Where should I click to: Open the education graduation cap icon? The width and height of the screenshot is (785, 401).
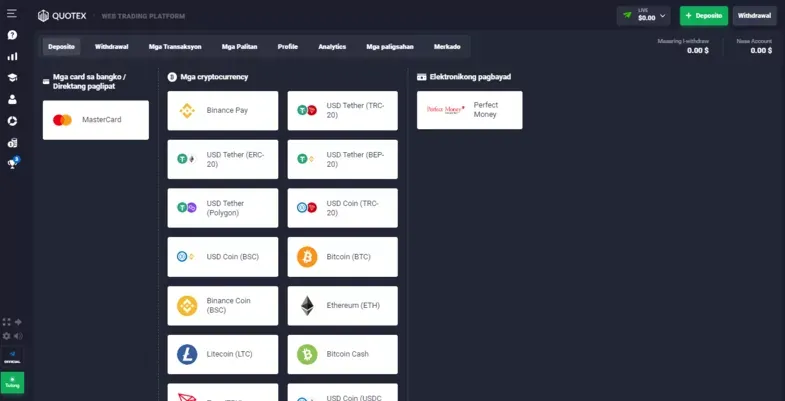coord(12,78)
